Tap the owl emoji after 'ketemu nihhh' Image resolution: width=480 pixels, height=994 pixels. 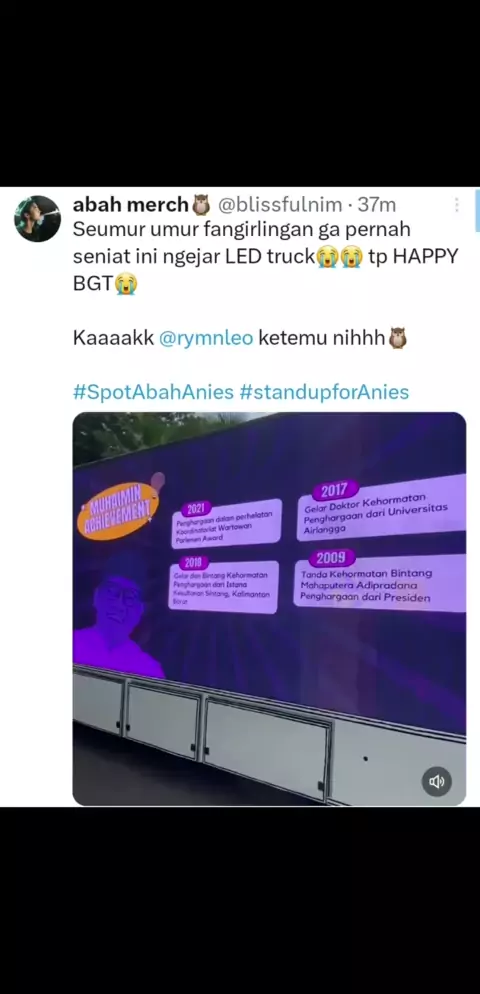[397, 338]
